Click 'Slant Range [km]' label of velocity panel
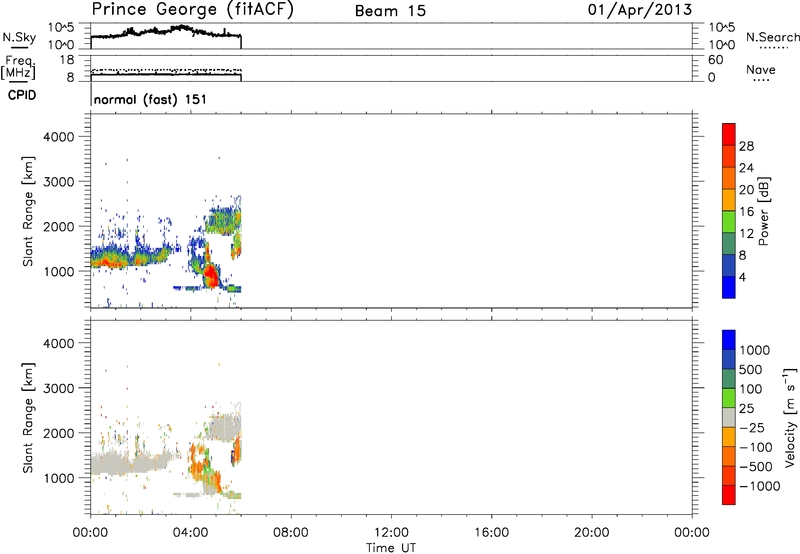This screenshot has height=554, width=800. tap(28, 418)
